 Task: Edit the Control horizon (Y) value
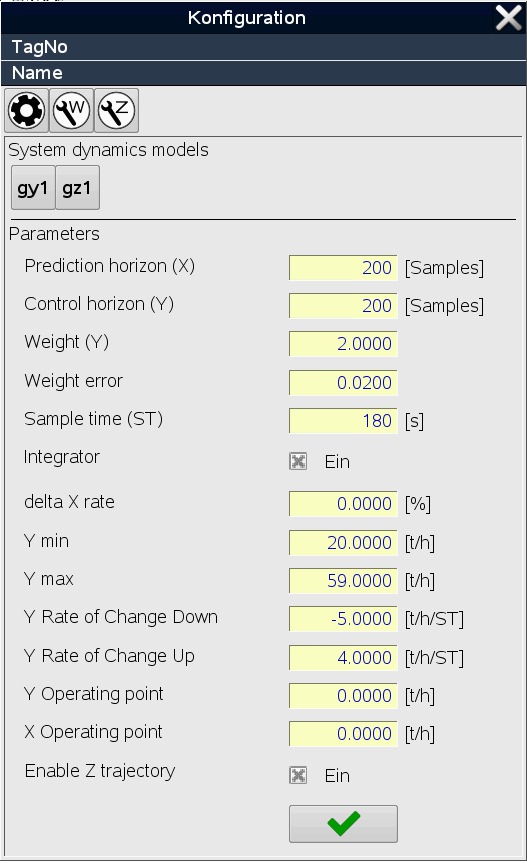coord(343,305)
